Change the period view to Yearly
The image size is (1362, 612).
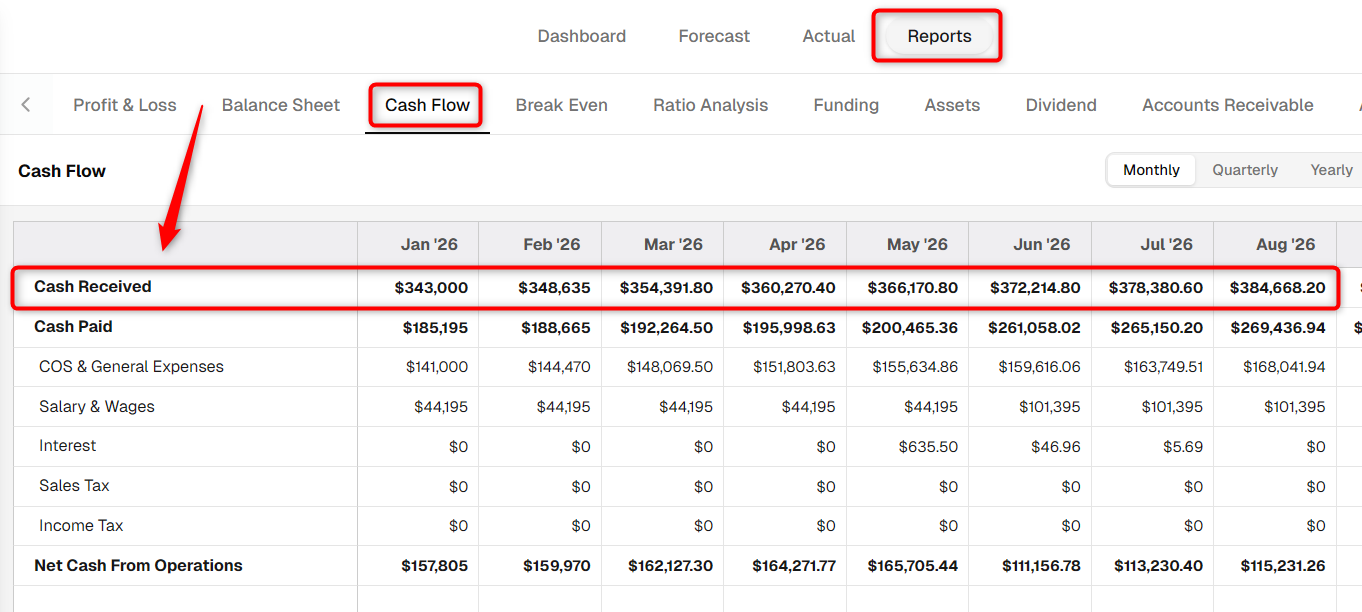tap(1331, 170)
